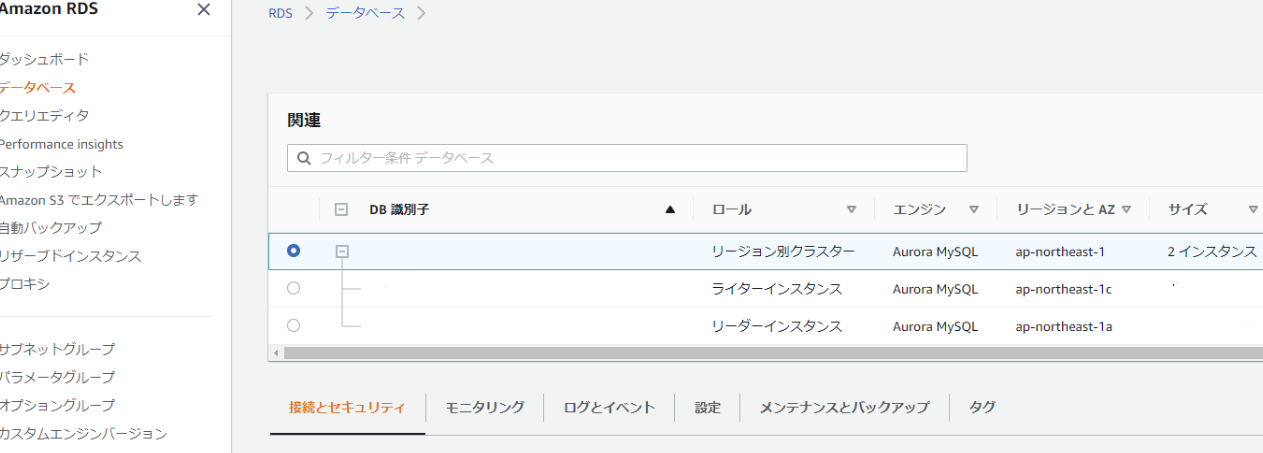
Task: Switch to 設定 tab
Action: [708, 407]
